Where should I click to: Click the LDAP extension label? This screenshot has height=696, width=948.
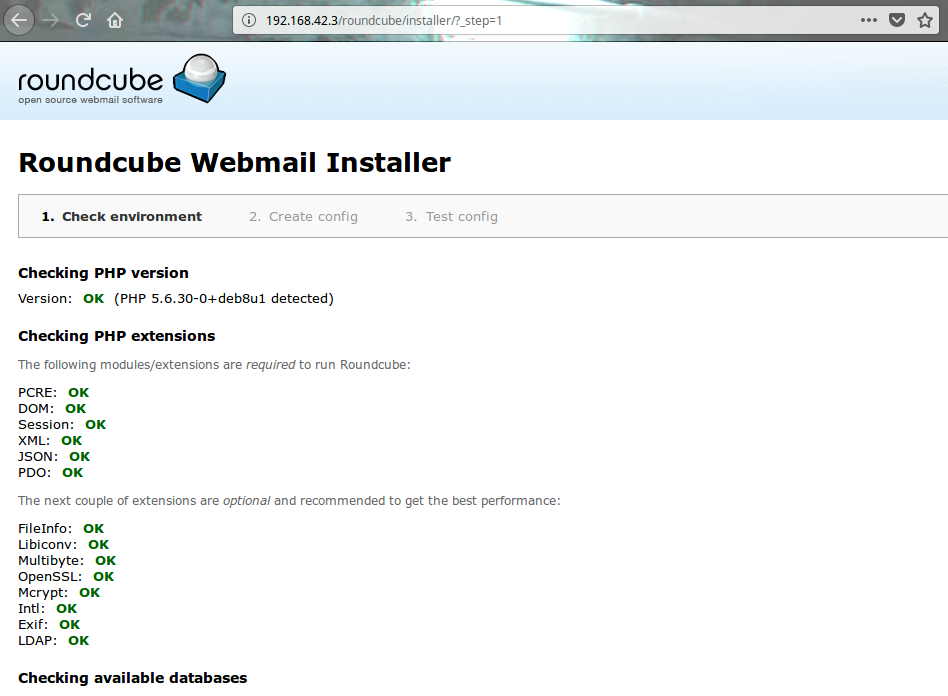click(x=37, y=641)
